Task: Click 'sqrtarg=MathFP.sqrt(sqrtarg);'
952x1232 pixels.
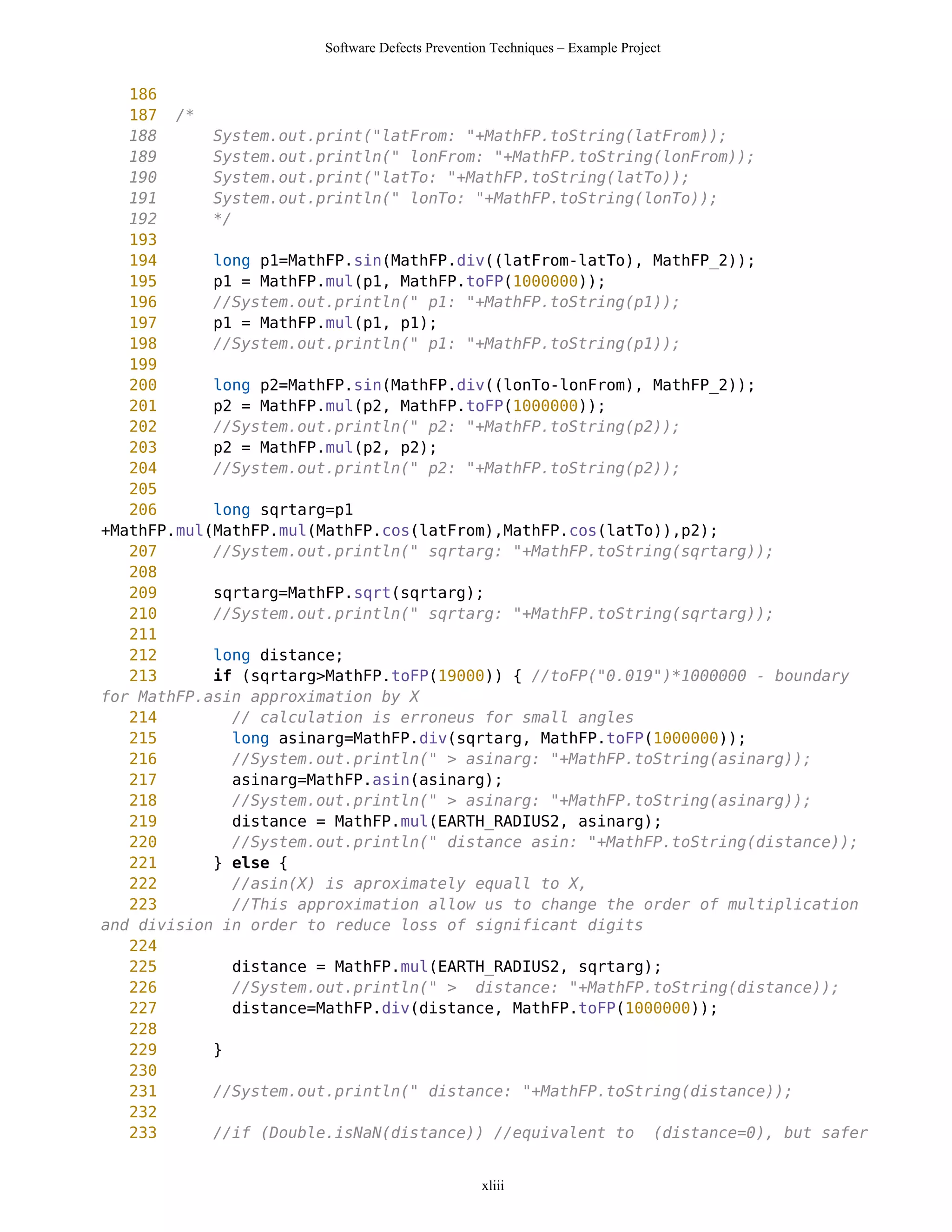Action: pyautogui.click(x=348, y=593)
